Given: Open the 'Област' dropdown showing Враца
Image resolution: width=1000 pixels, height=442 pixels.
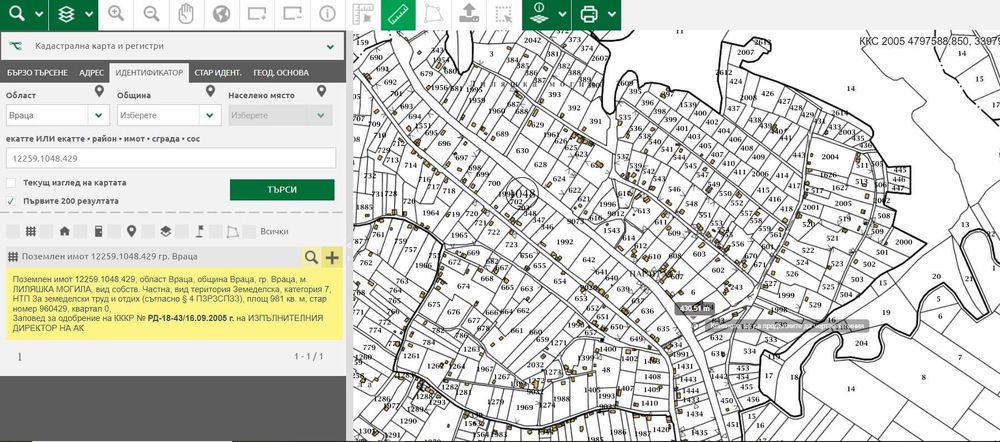Looking at the screenshot, I should coord(56,116).
